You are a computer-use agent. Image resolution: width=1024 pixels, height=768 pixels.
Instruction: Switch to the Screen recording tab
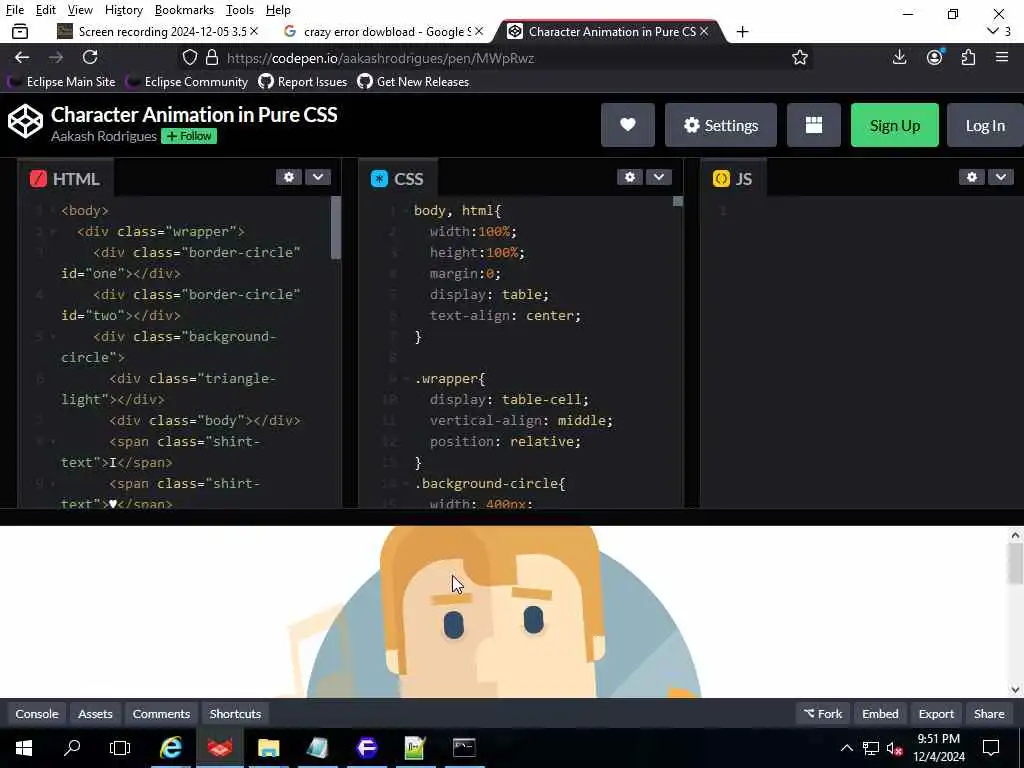pos(155,31)
